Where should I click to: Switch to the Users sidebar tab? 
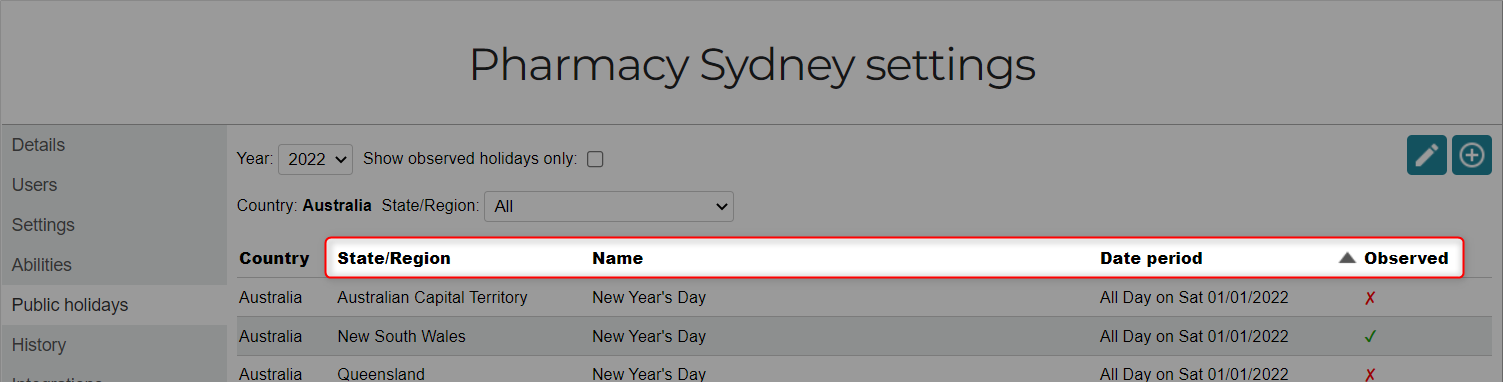tap(114, 185)
